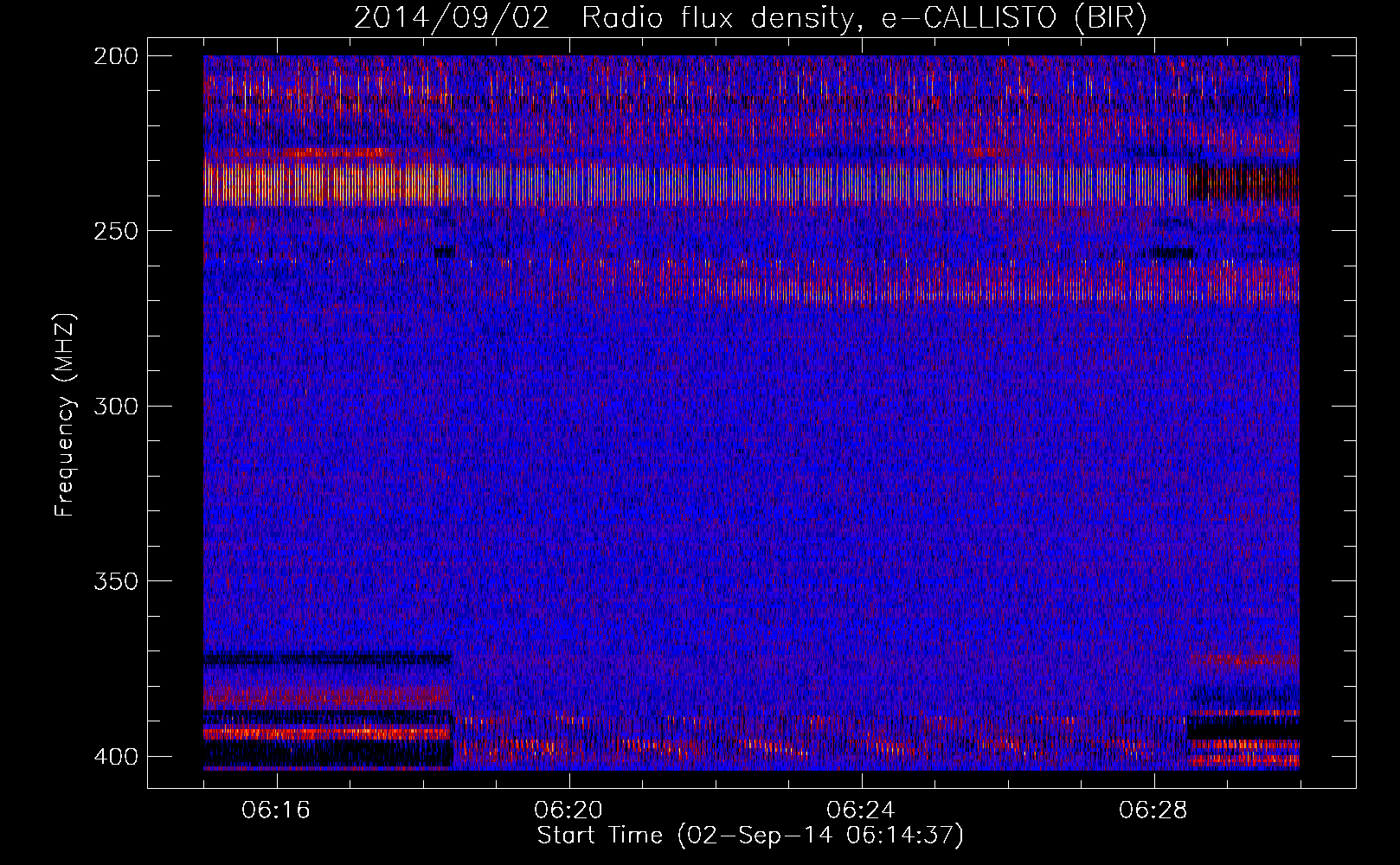Click the 06:20 time tick label
The image size is (1400, 865).
click(x=568, y=811)
